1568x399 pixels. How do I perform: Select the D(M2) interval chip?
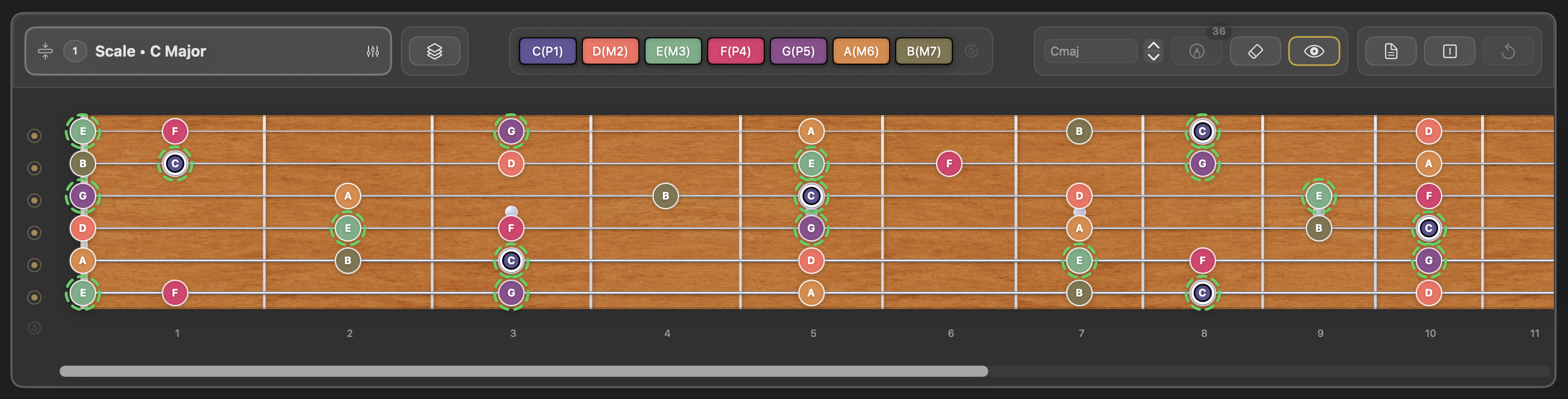[610, 51]
